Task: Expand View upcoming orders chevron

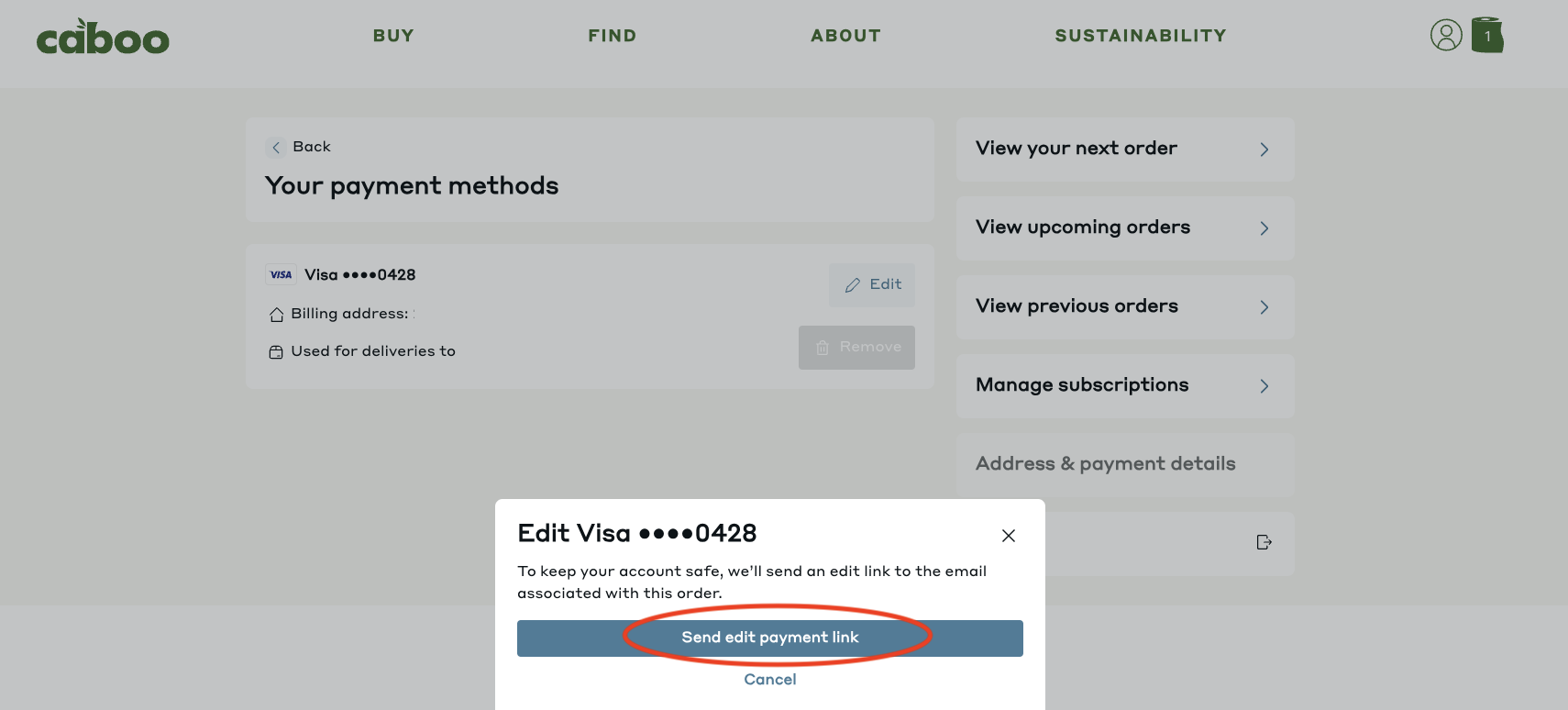Action: 1264,228
